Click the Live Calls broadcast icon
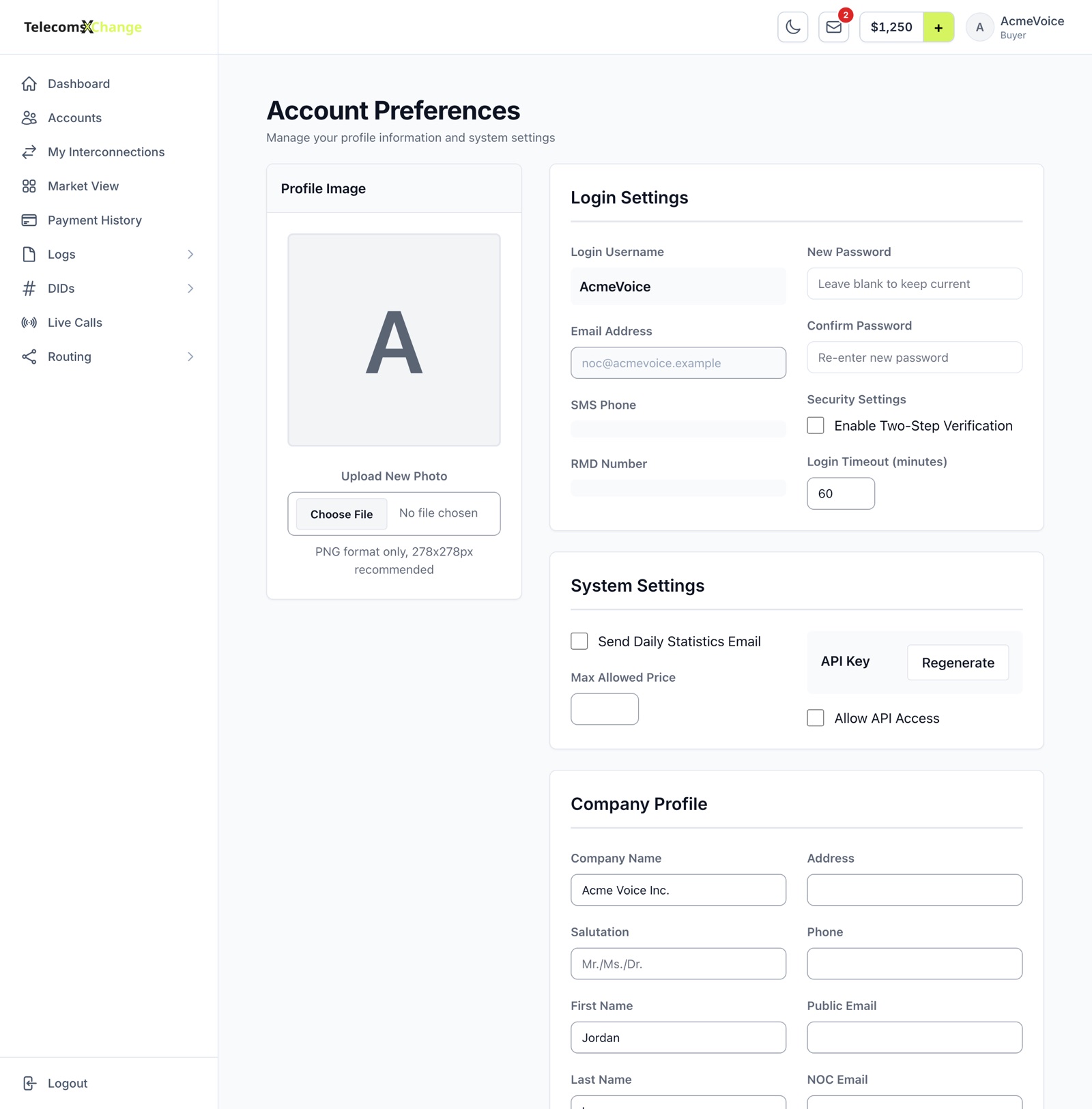Screen dimensions: 1092x1109 [x=29, y=323]
